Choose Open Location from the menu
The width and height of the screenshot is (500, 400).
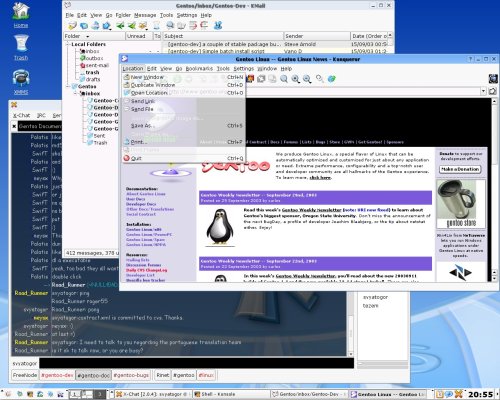point(184,93)
